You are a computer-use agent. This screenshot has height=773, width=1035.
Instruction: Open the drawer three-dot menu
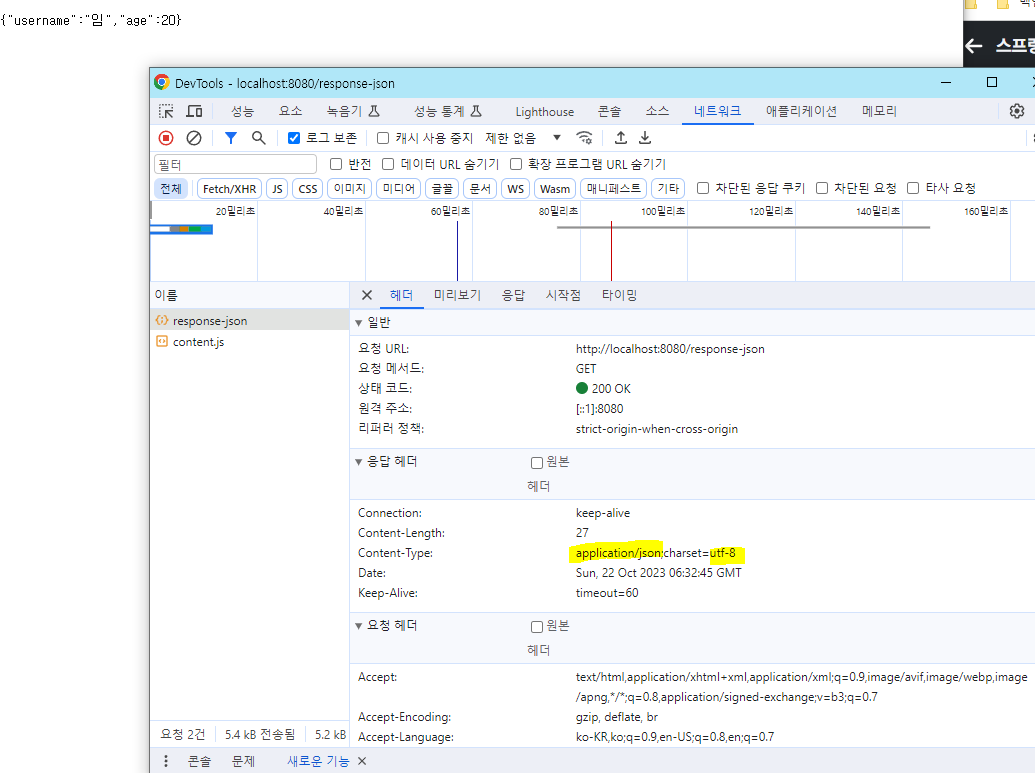pyautogui.click(x=166, y=761)
